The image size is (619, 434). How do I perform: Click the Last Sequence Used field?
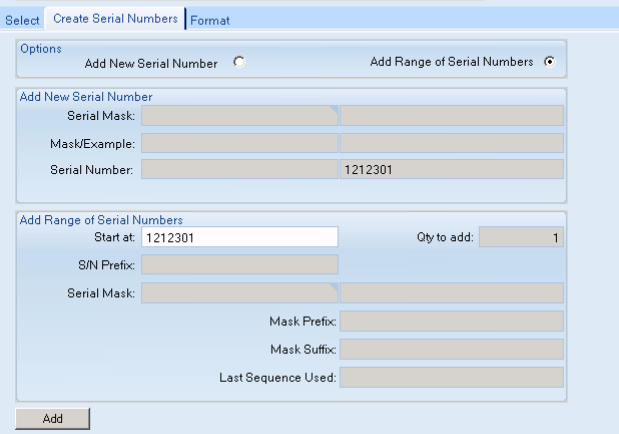click(452, 378)
